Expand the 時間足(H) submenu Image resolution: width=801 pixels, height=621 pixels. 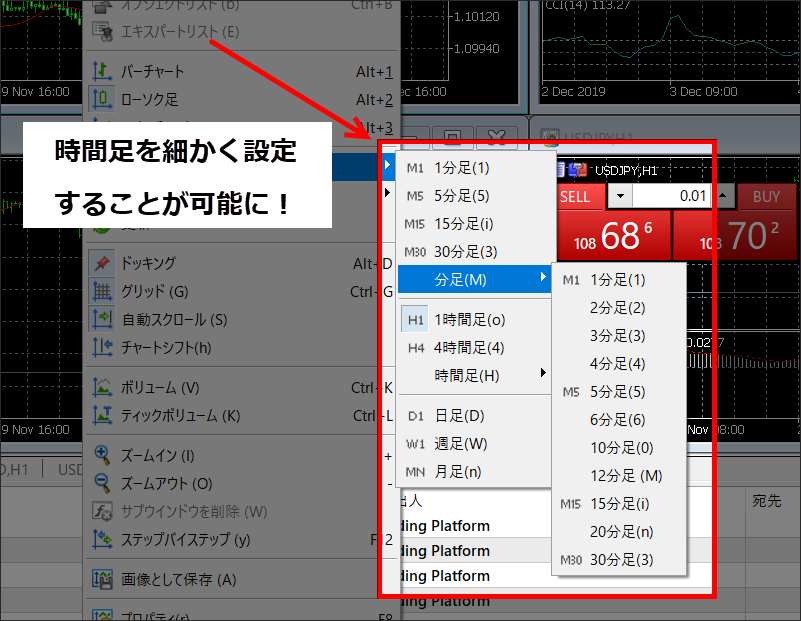474,376
